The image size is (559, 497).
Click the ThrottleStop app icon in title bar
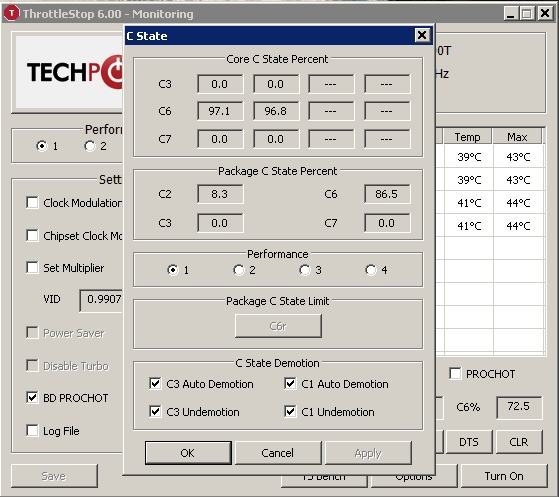pos(12,13)
